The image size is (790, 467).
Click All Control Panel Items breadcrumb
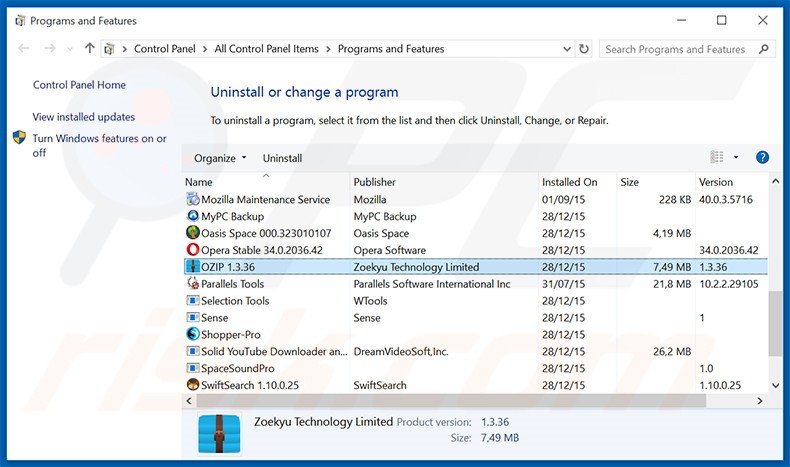[267, 49]
